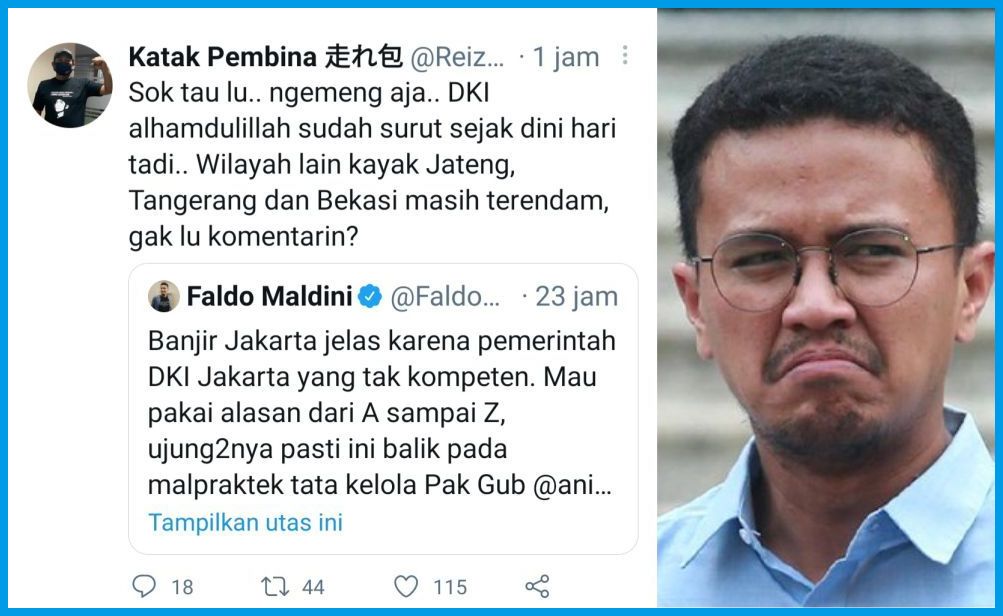Click "Tampilkan utas ini" link
Viewport: 1003px width, 616px height.
click(246, 523)
